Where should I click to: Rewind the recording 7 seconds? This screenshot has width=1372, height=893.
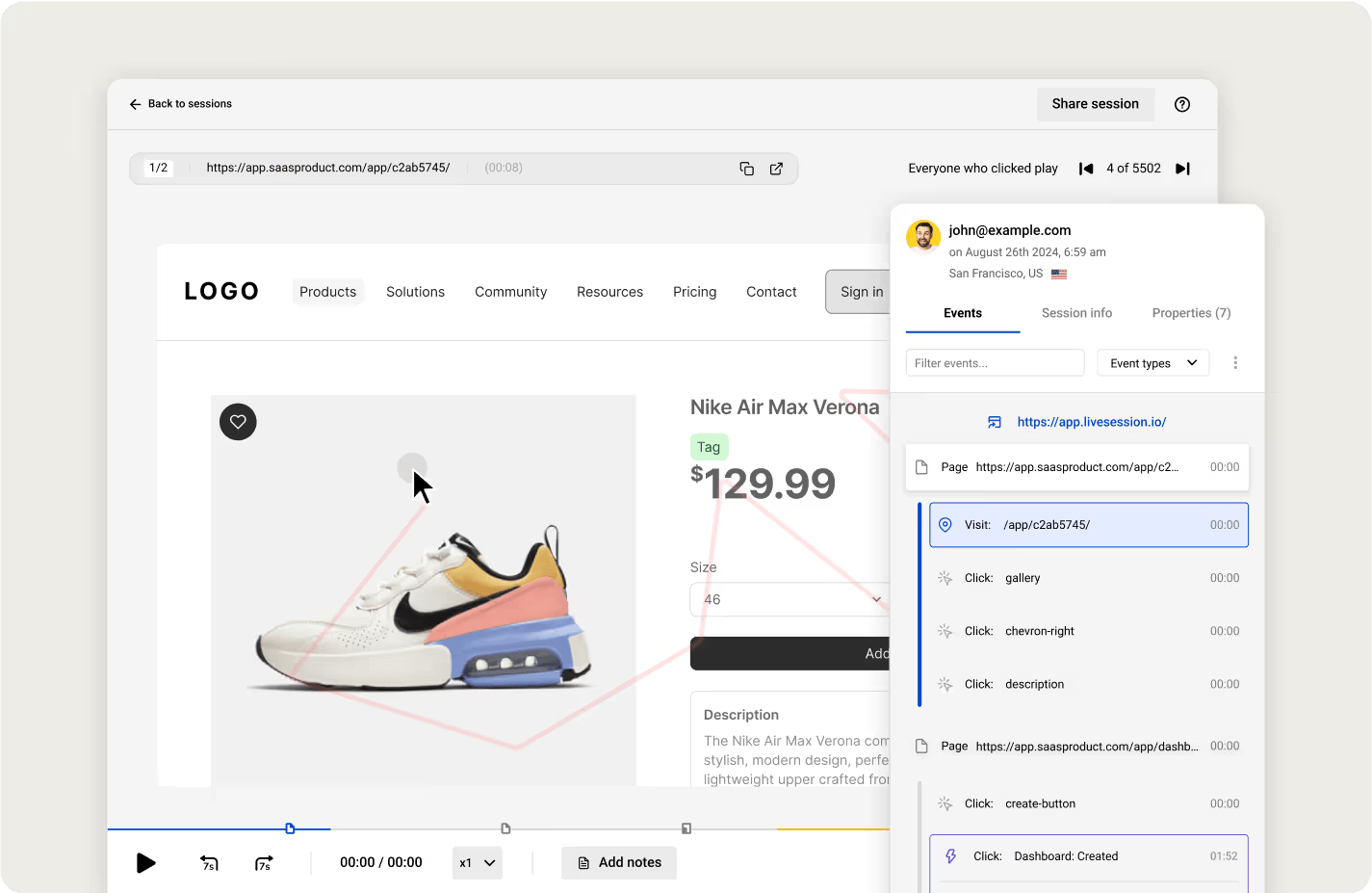point(209,863)
